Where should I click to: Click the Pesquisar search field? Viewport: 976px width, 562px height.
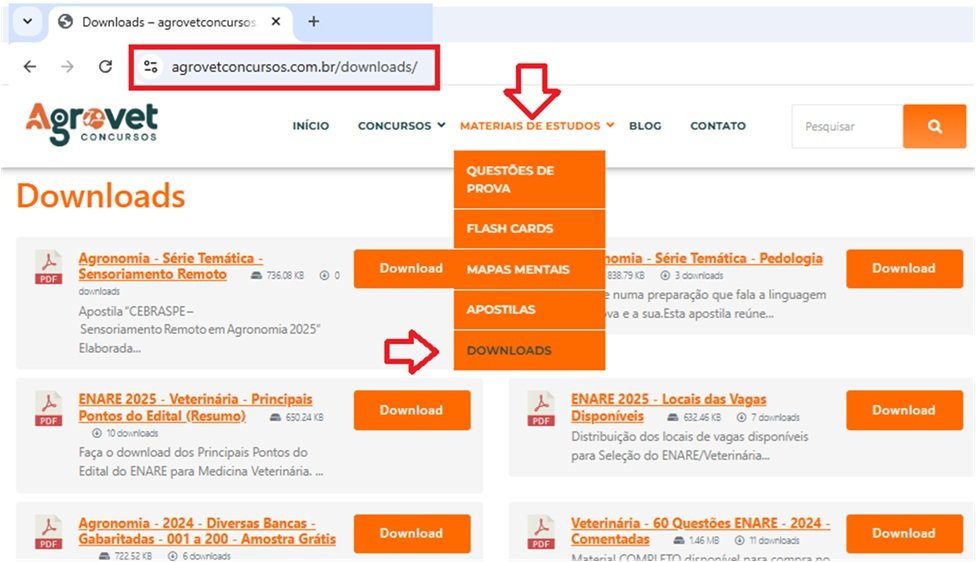847,126
